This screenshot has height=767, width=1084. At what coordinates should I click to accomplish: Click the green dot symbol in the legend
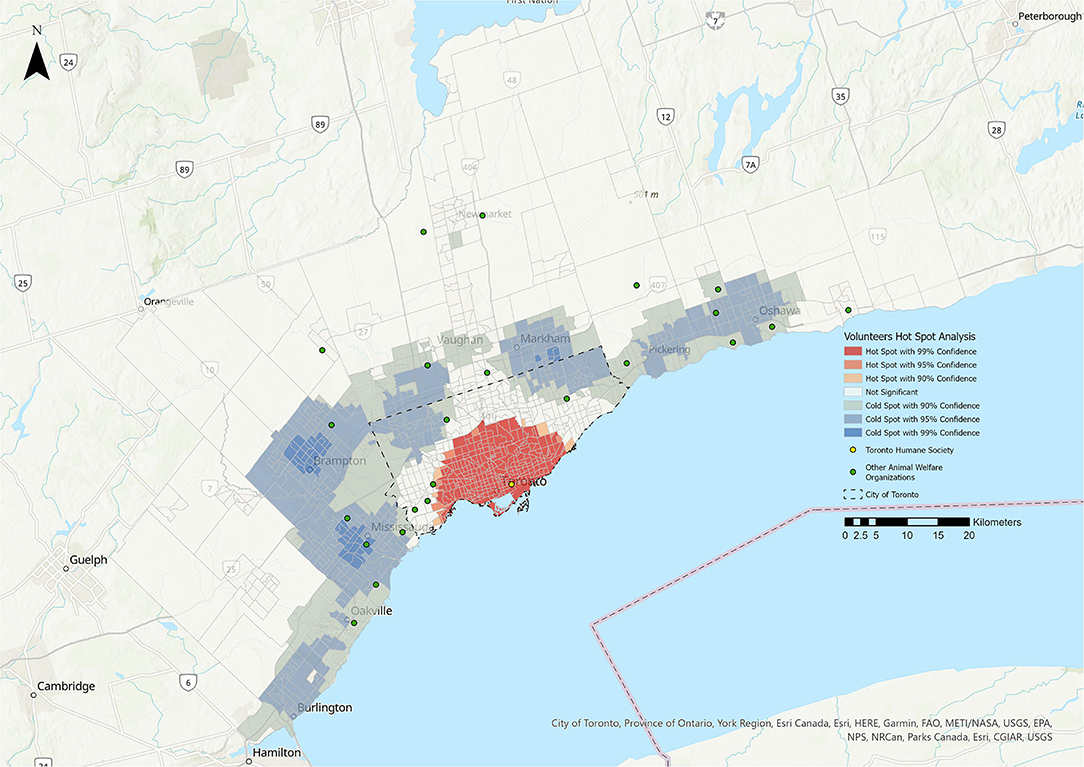pos(852,472)
